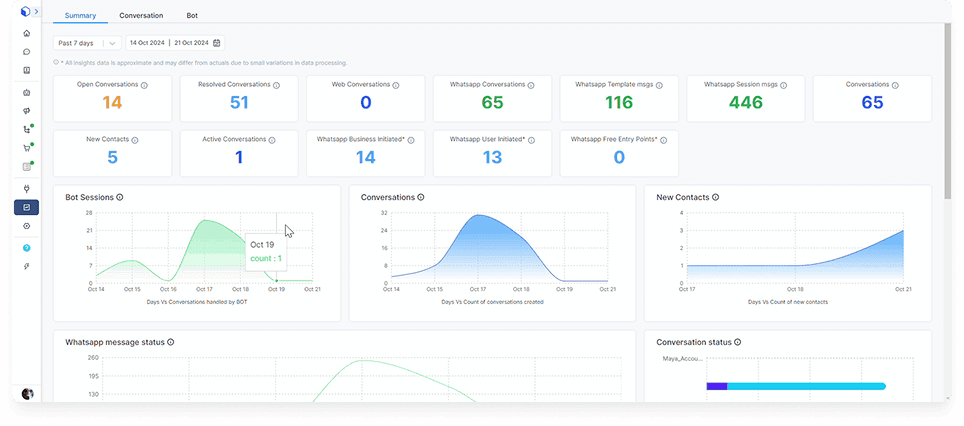This screenshot has height=426, width=964.
Task: Click info icon beside Open Conversations
Action: coord(145,85)
